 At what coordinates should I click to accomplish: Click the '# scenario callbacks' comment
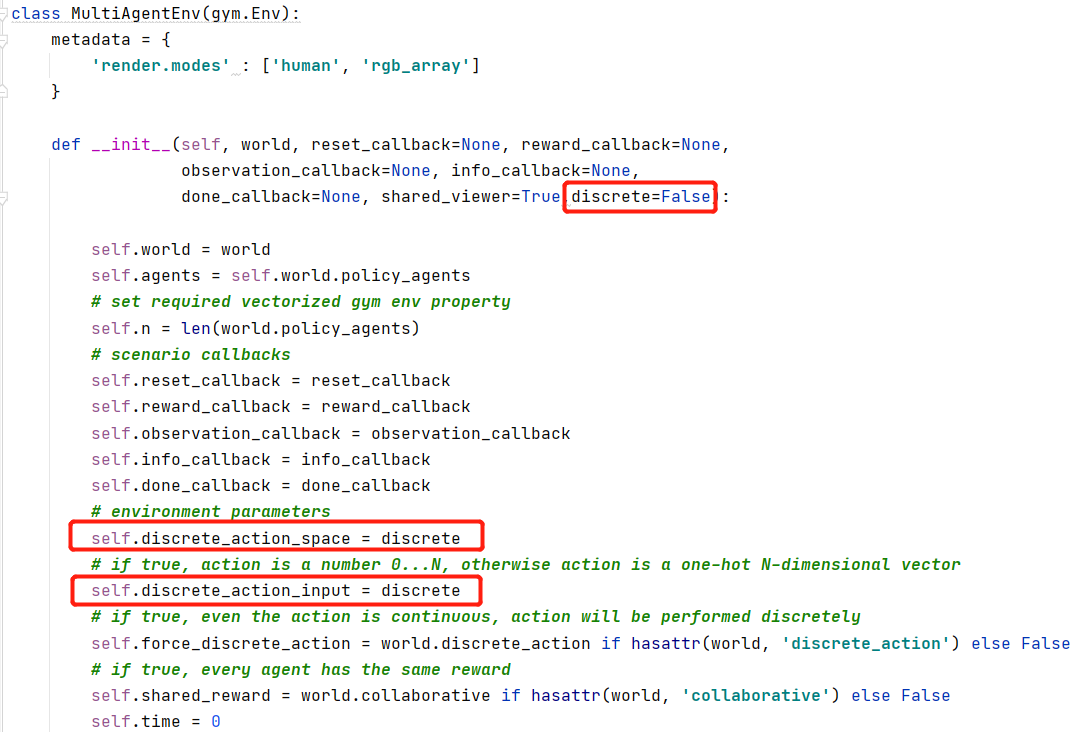pyautogui.click(x=190, y=354)
